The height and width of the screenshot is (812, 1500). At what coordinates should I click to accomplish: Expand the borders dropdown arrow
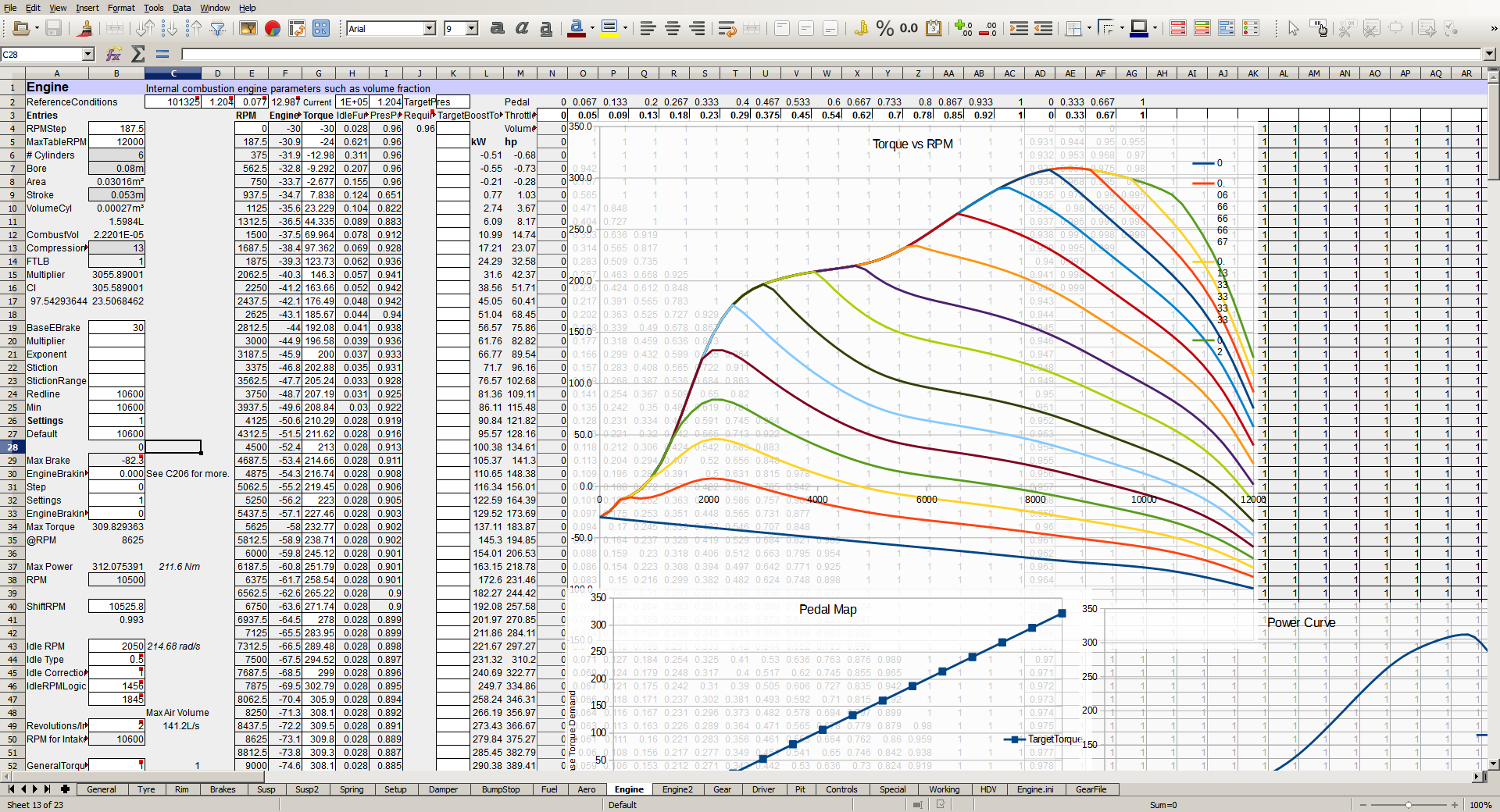pyautogui.click(x=1089, y=29)
